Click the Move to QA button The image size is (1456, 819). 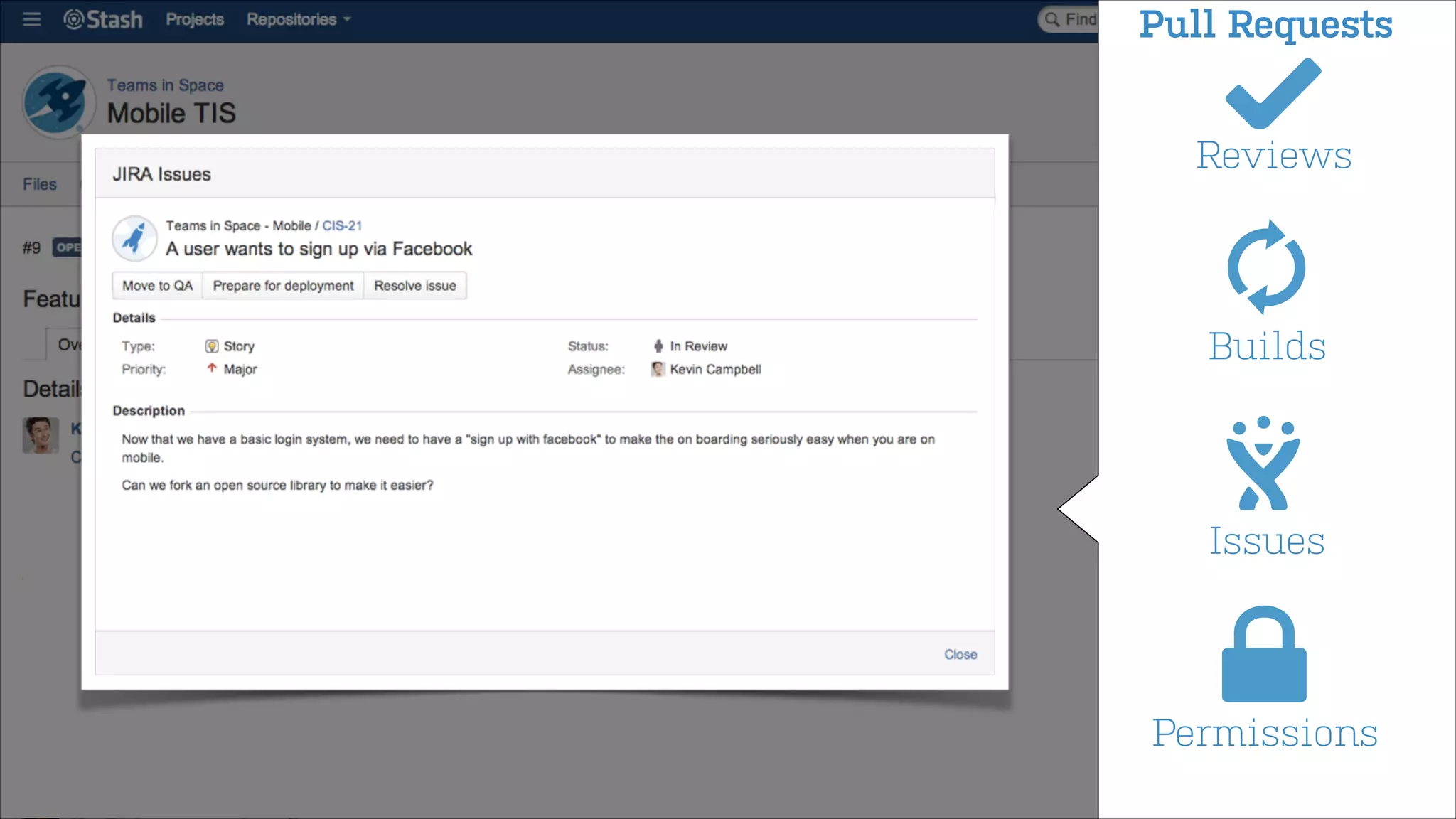[x=157, y=286]
